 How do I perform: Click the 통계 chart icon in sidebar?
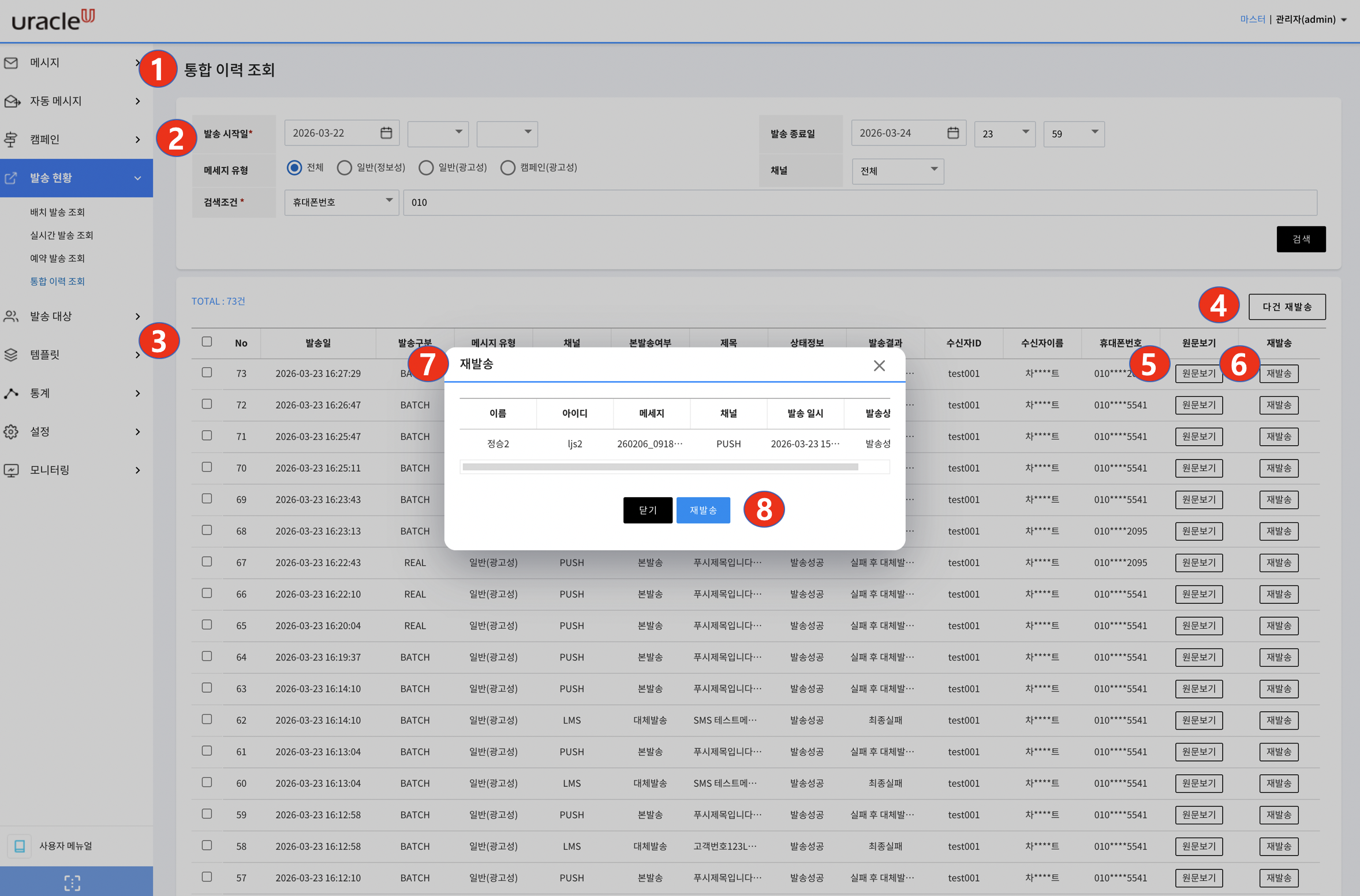(11, 393)
